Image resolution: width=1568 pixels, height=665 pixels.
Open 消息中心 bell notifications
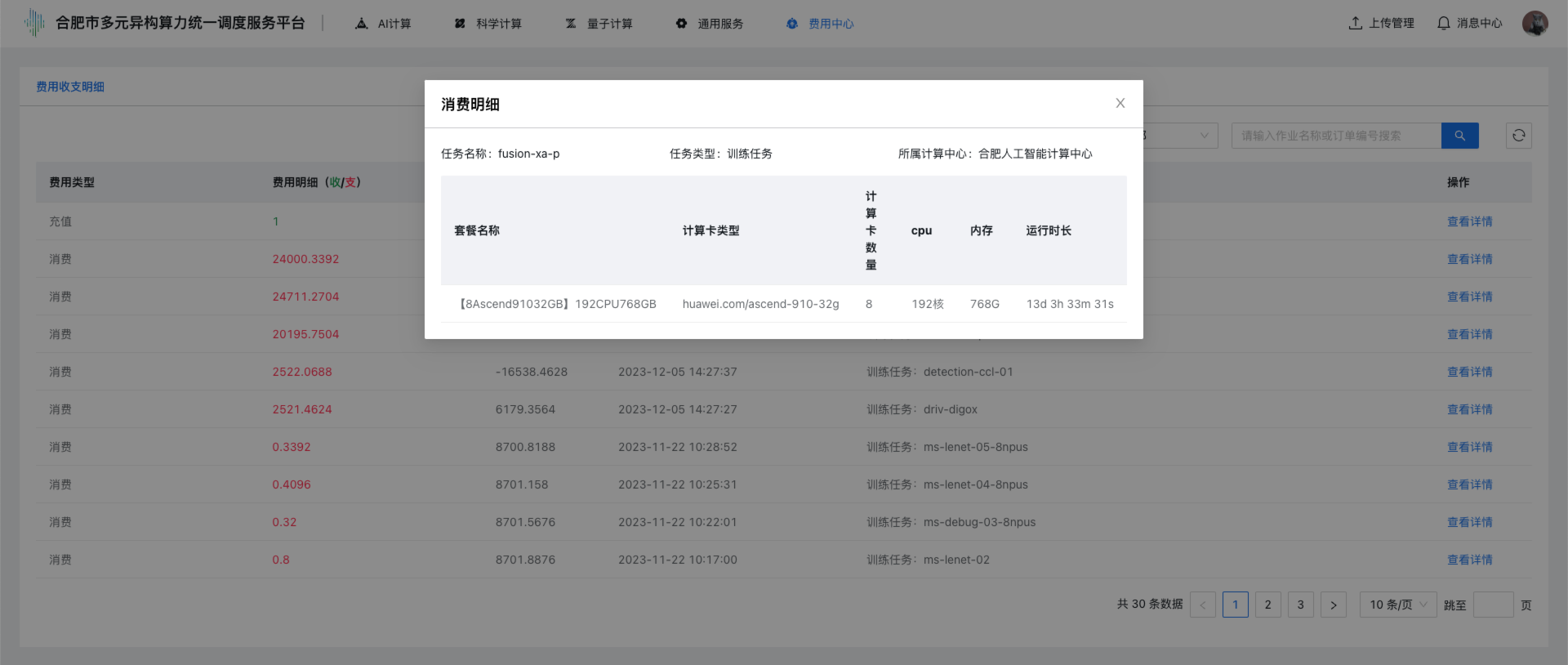click(1469, 24)
